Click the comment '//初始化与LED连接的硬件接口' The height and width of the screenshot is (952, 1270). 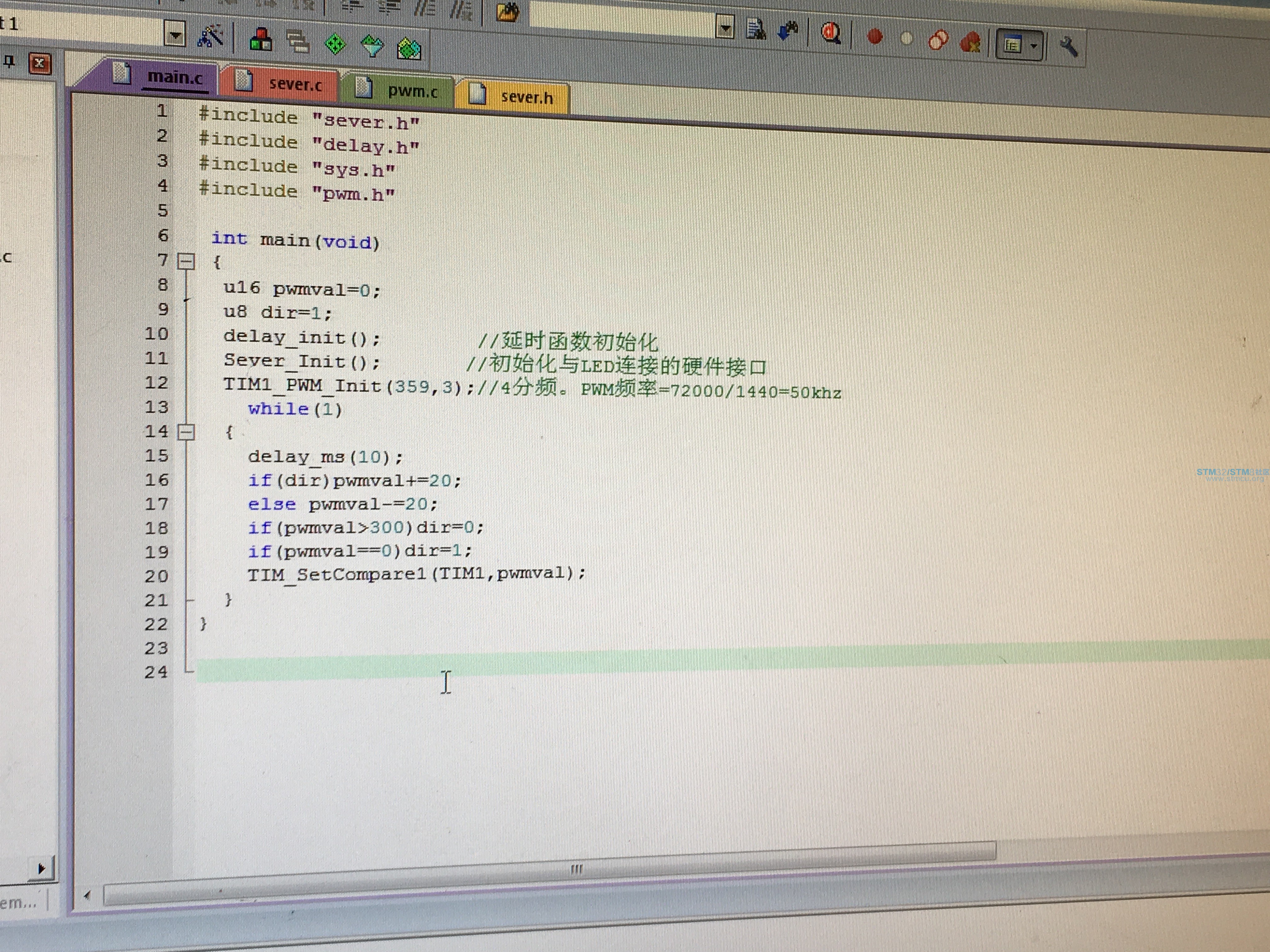point(616,366)
